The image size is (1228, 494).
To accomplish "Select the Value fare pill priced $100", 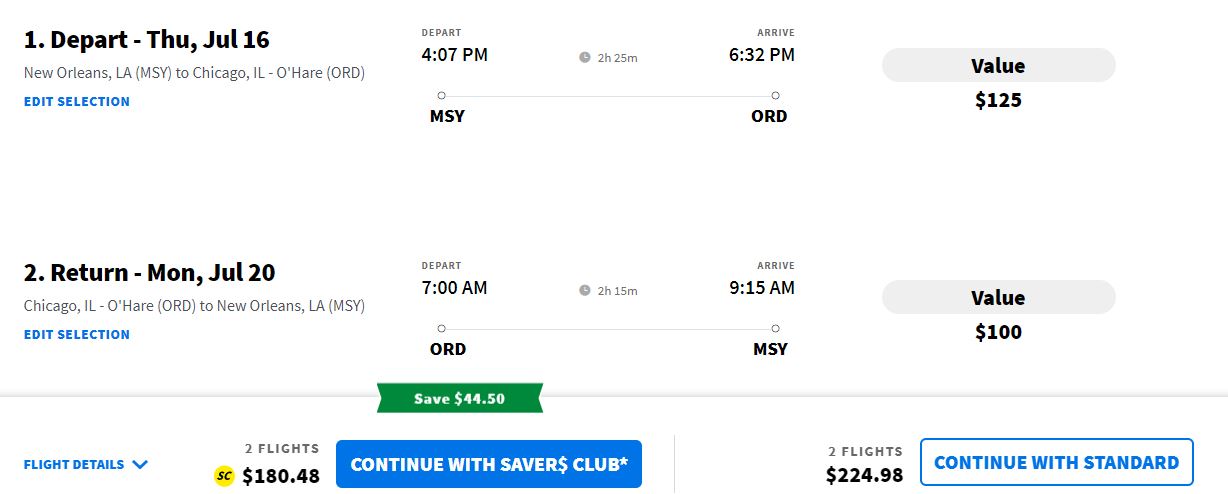I will pos(998,298).
